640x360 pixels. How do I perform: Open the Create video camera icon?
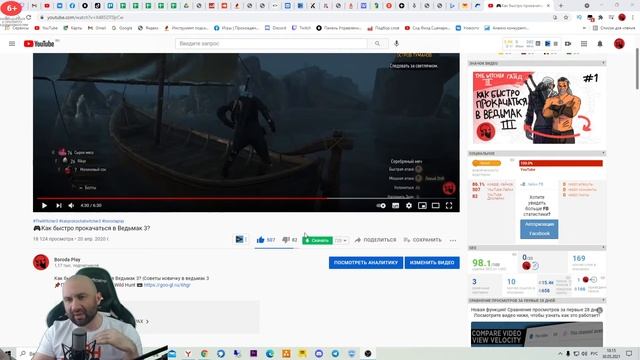pos(568,44)
